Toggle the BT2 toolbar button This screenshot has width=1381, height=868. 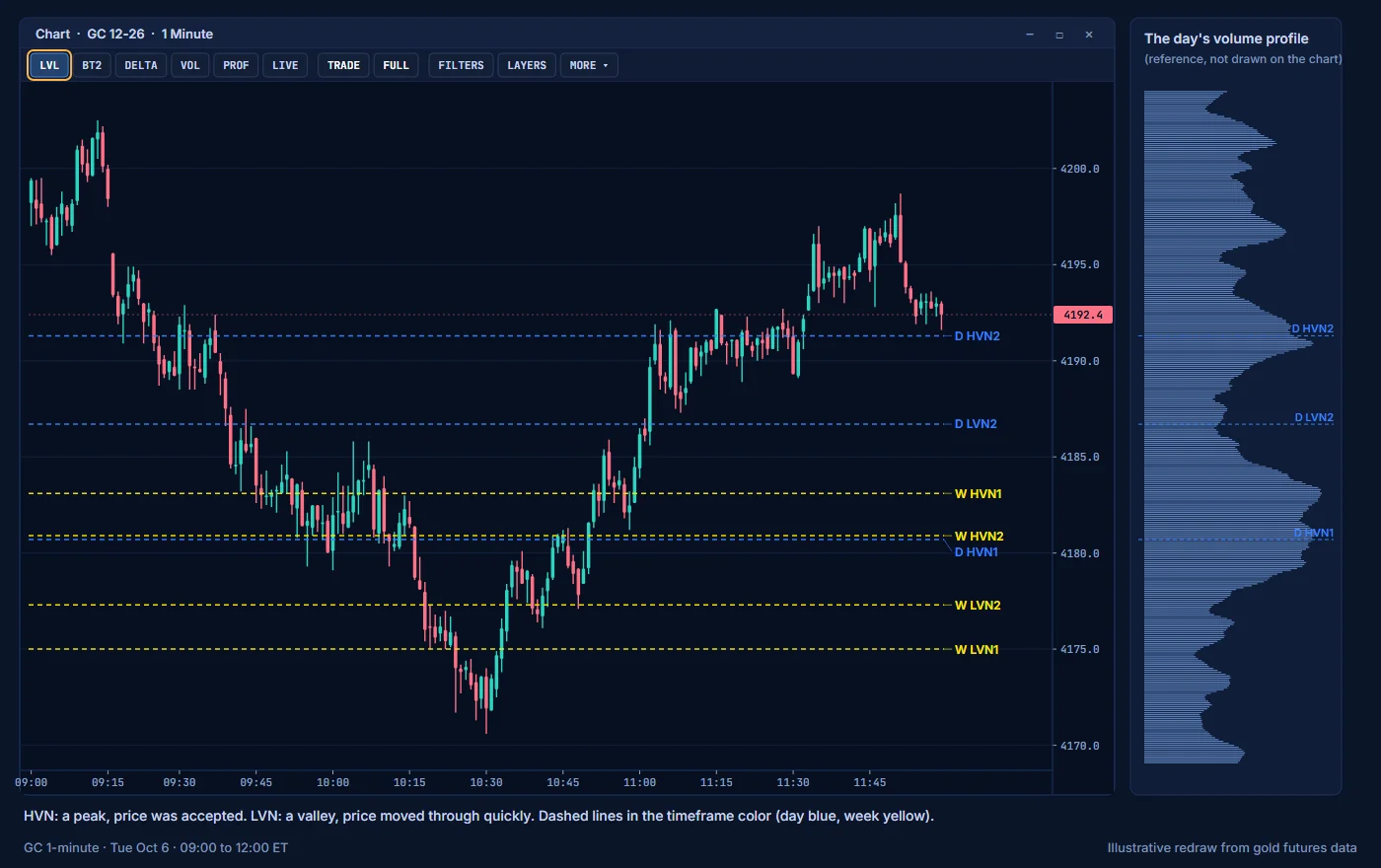pos(92,65)
